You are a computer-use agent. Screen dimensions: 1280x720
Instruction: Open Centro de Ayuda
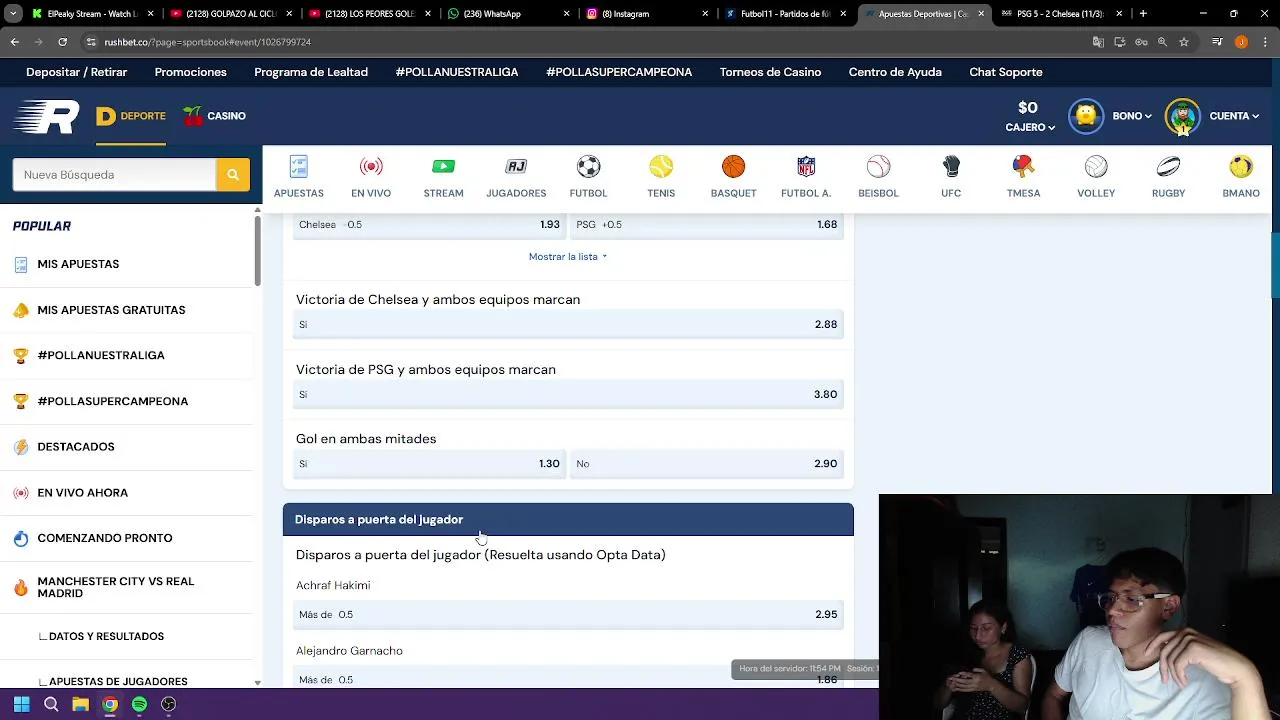[895, 72]
